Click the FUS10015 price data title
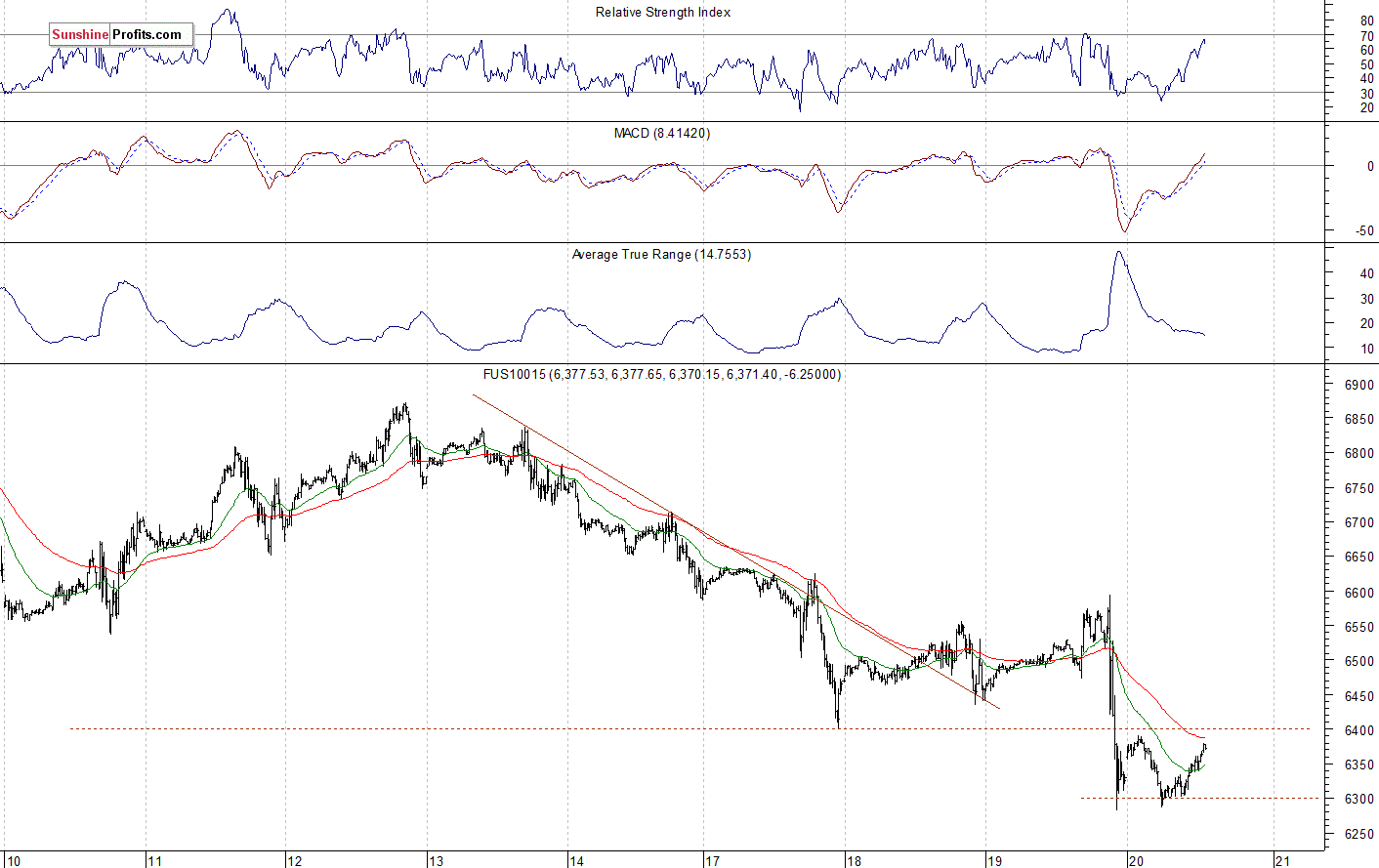The width and height of the screenshot is (1379, 868). (x=662, y=374)
